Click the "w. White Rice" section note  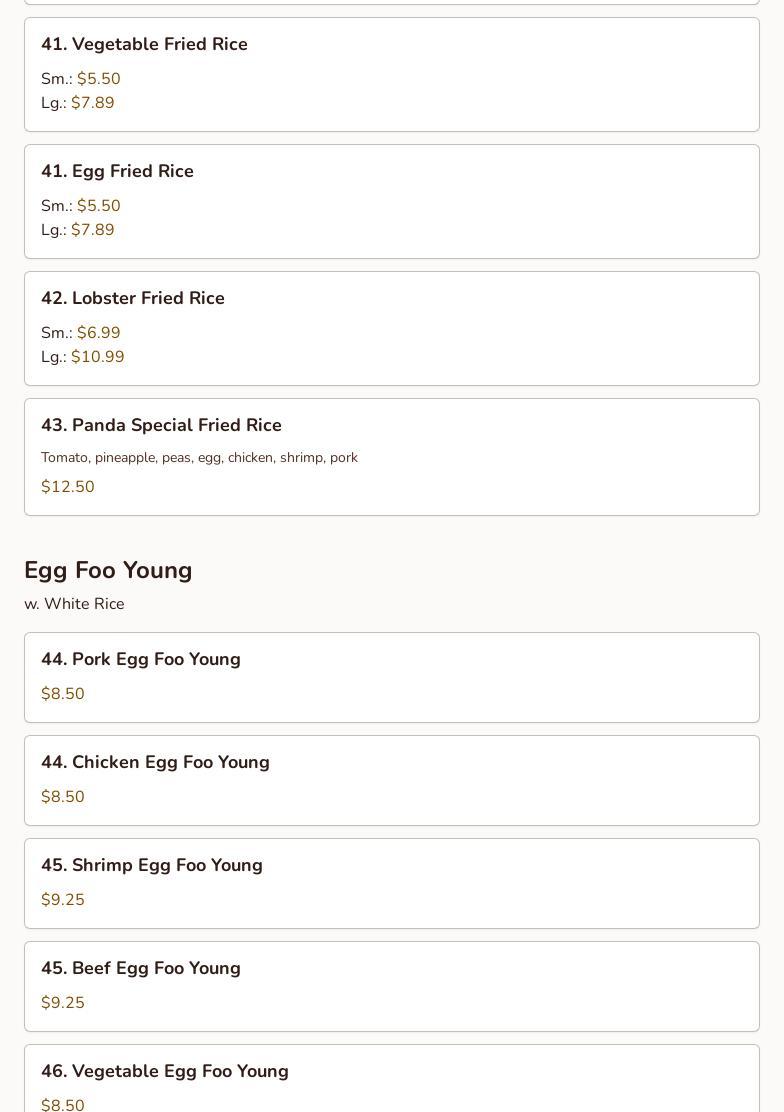74,604
